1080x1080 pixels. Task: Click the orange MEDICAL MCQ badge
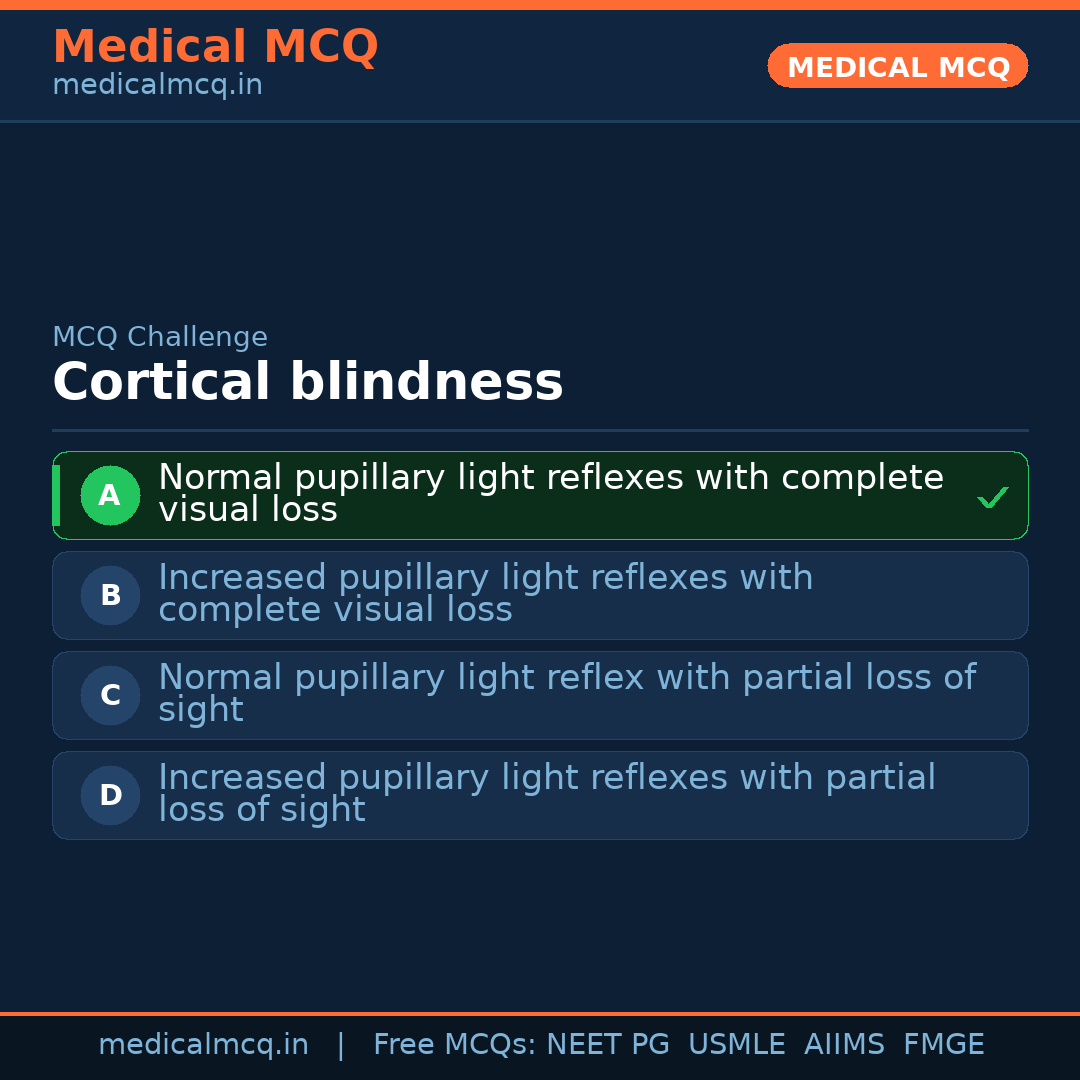click(897, 66)
